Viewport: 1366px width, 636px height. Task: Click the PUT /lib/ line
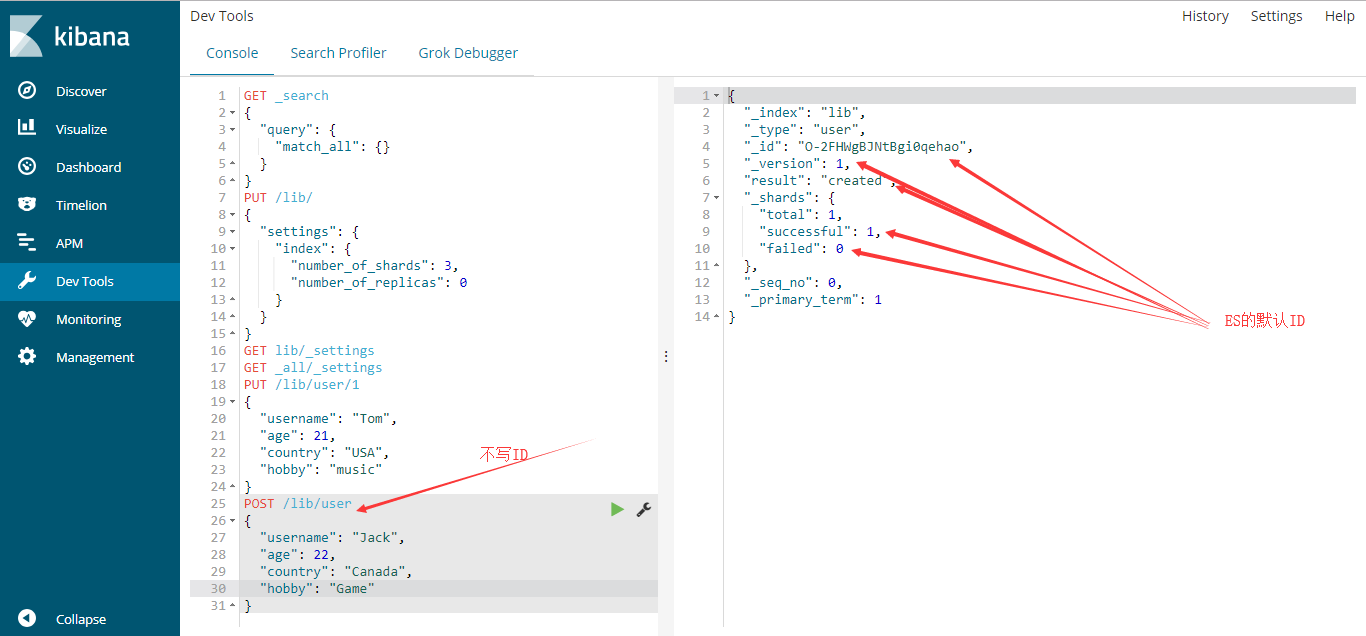[278, 198]
